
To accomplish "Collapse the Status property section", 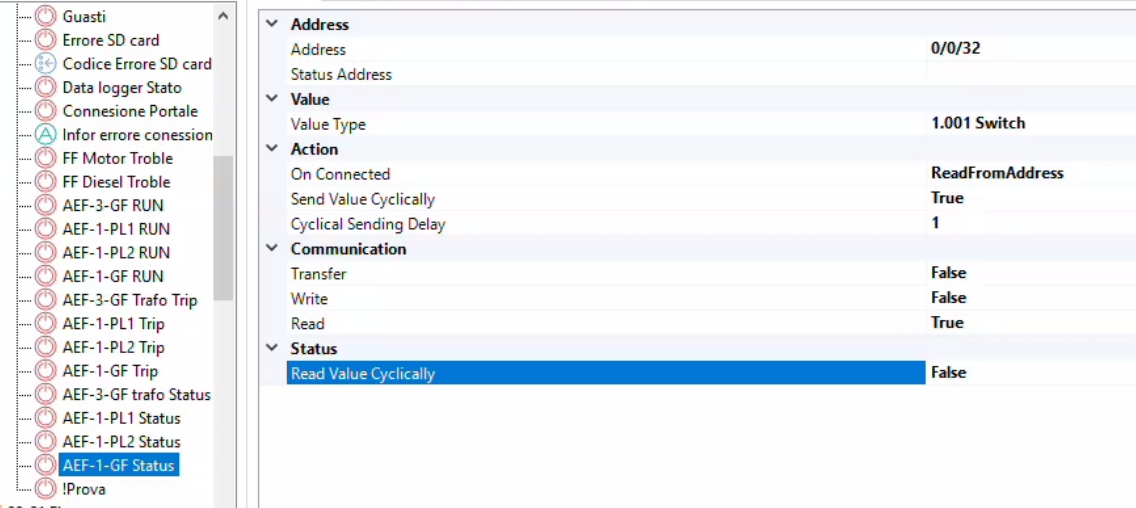I will click(272, 349).
